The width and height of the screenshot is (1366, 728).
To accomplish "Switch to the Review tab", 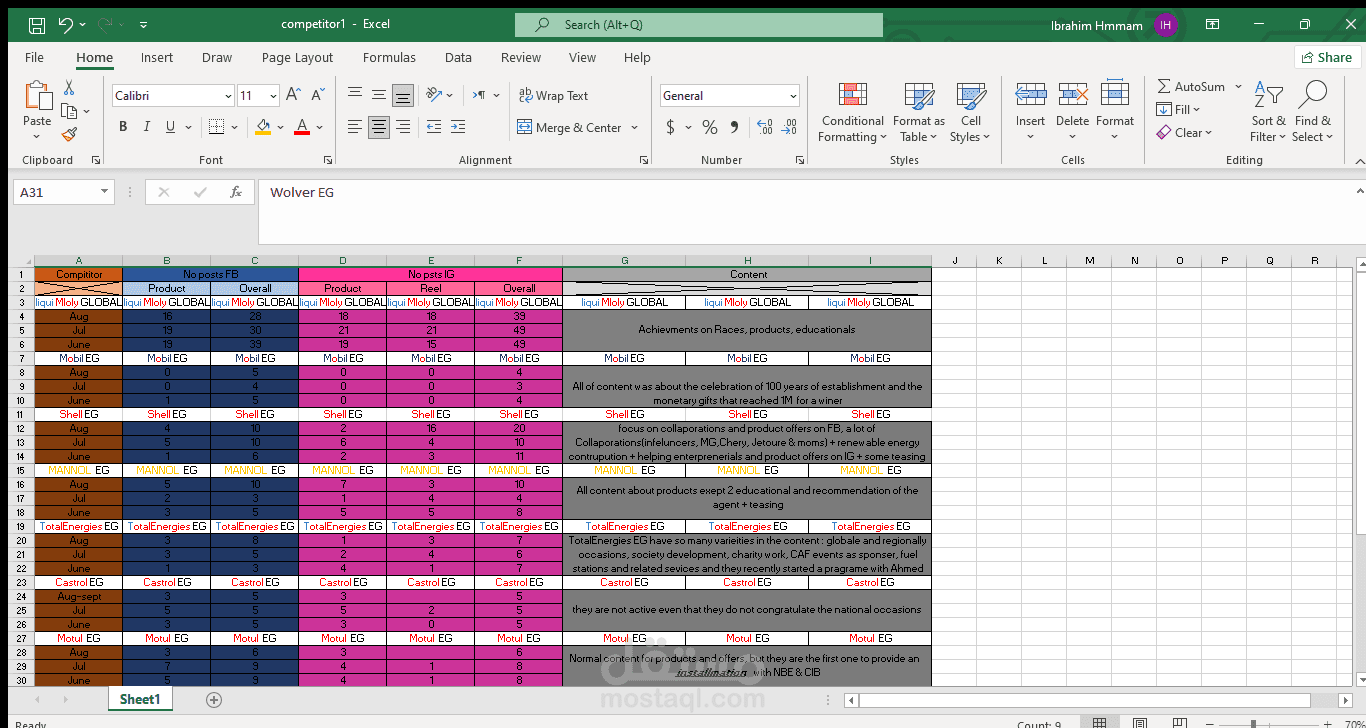I will (521, 57).
